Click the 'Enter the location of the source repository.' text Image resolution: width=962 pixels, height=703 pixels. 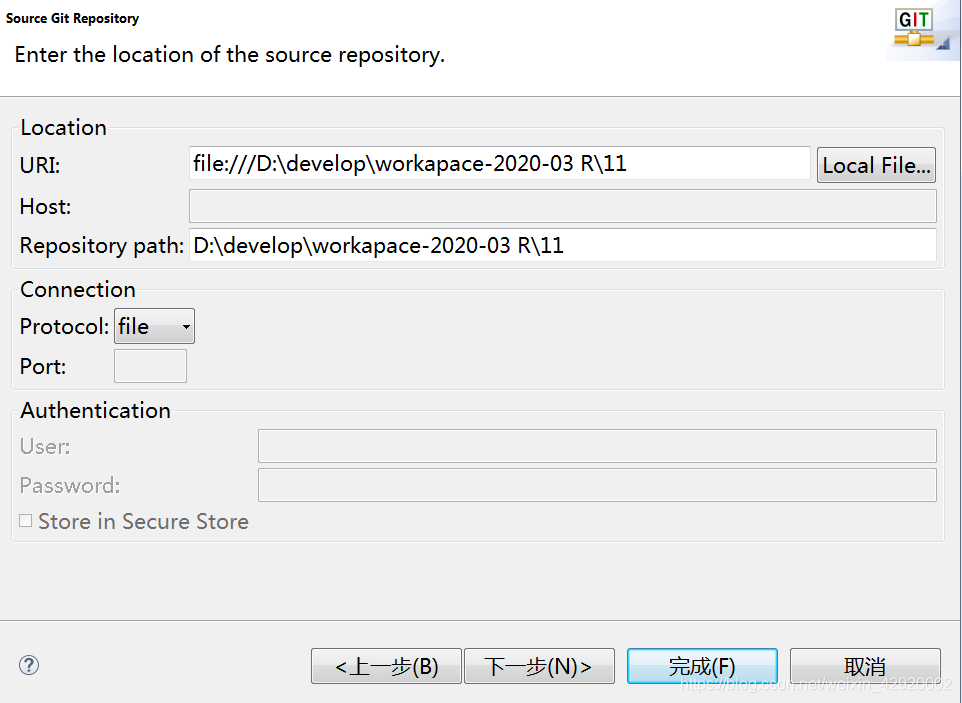tap(229, 55)
